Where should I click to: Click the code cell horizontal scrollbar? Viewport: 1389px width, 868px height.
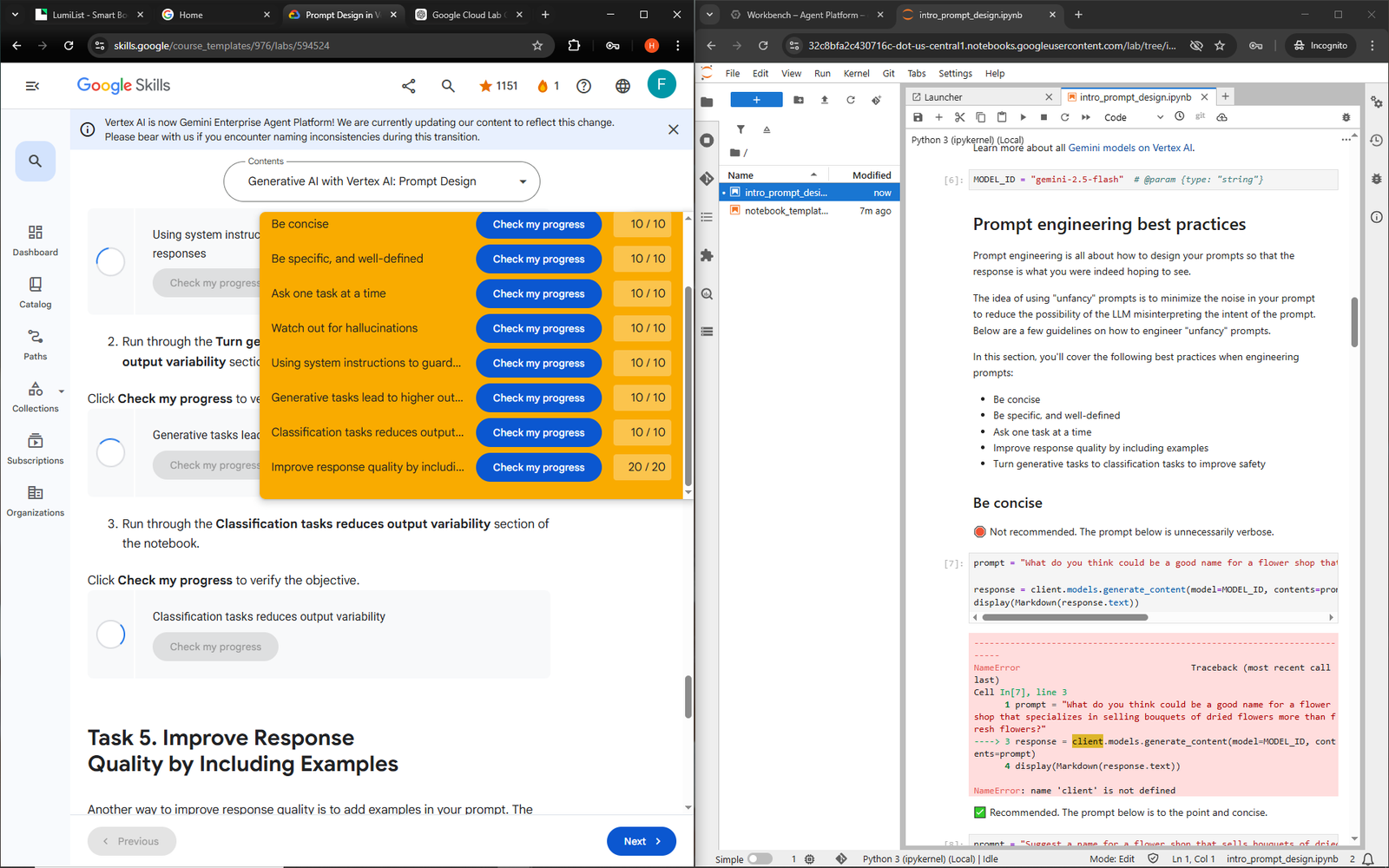[x=1065, y=617]
